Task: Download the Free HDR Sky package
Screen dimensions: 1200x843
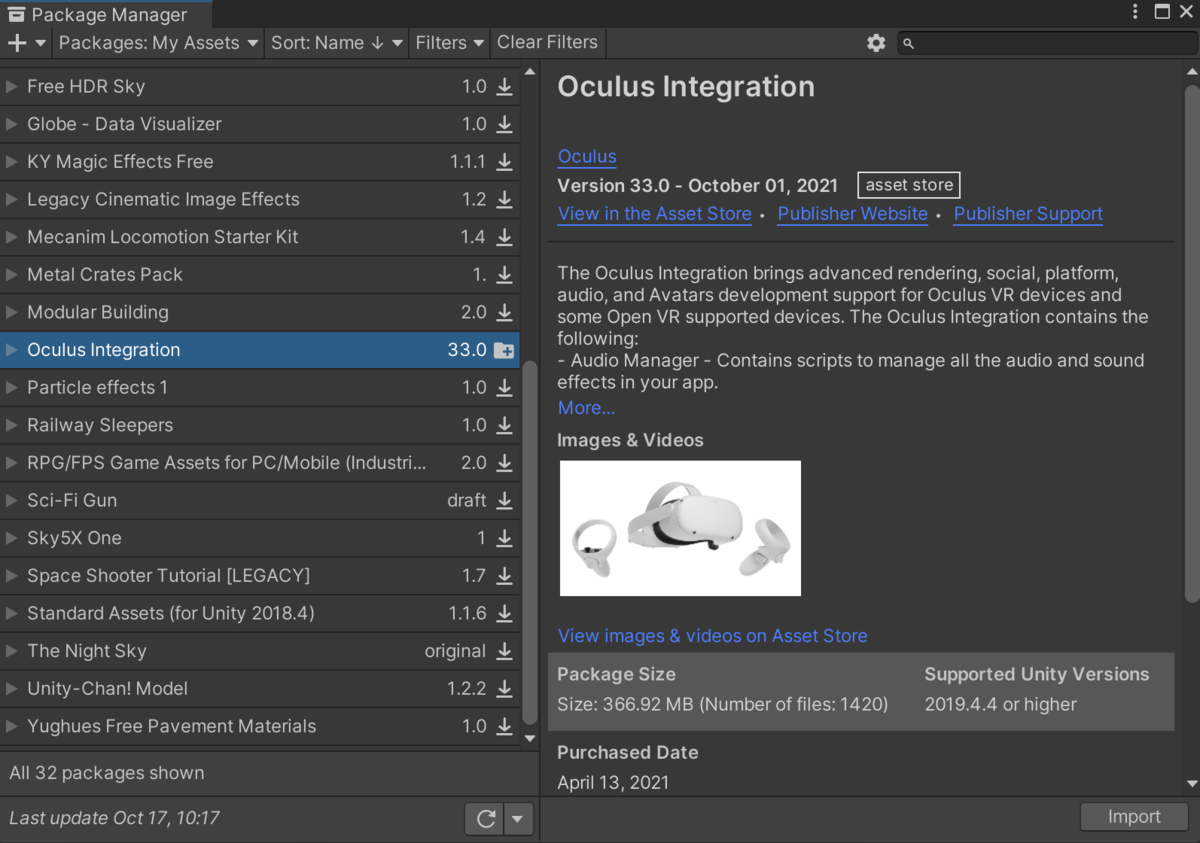Action: (x=505, y=87)
